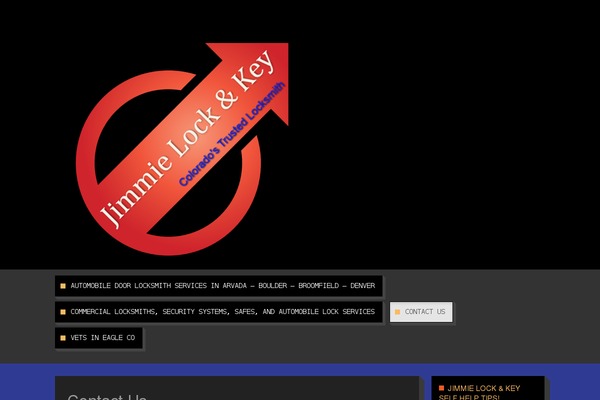Click the Jimmie Lock & Key Self Help Tips heading
Image resolution: width=600 pixels, height=400 pixels.
click(479, 392)
